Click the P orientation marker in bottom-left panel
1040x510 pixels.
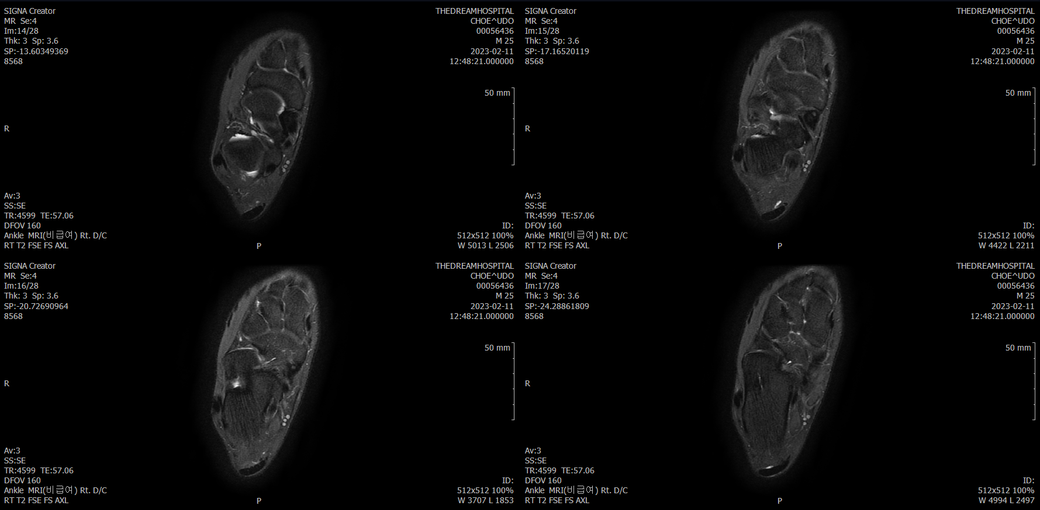pyautogui.click(x=259, y=500)
